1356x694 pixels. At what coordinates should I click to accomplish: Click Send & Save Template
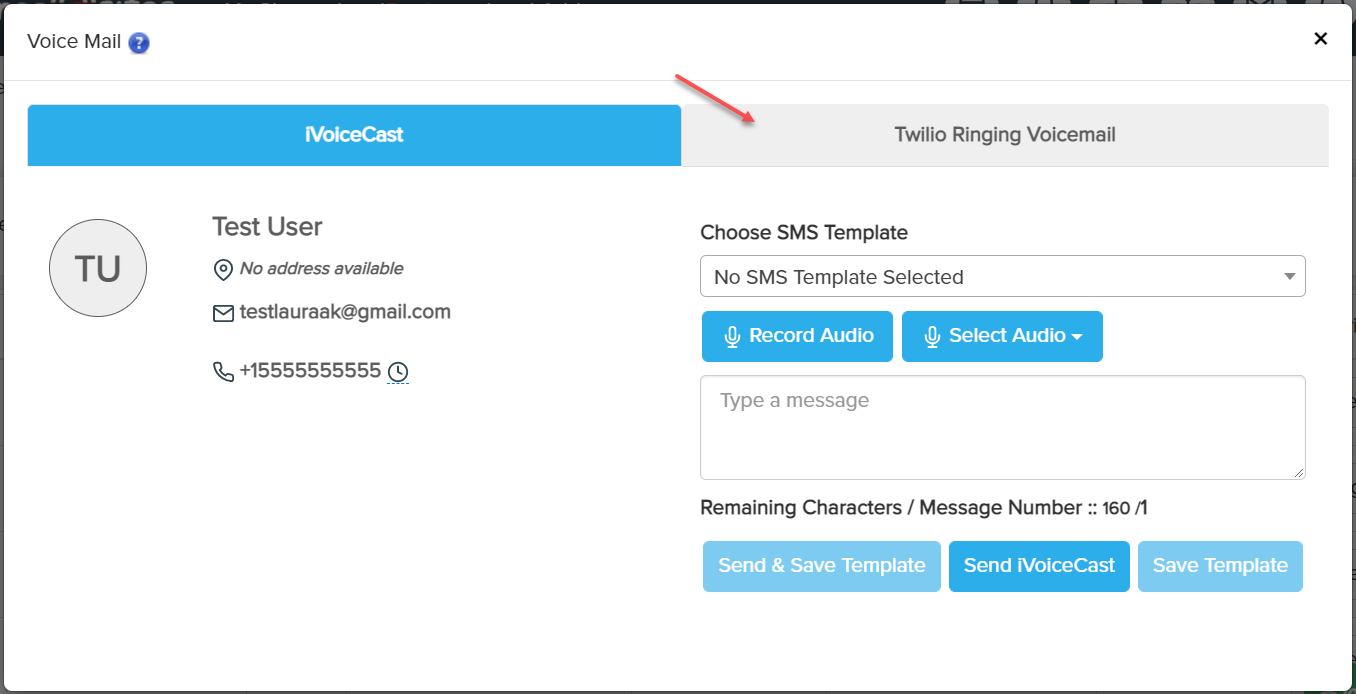click(x=821, y=566)
